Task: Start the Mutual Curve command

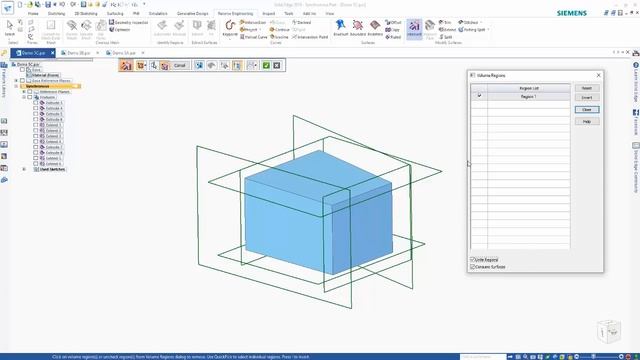Action: pyautogui.click(x=253, y=37)
